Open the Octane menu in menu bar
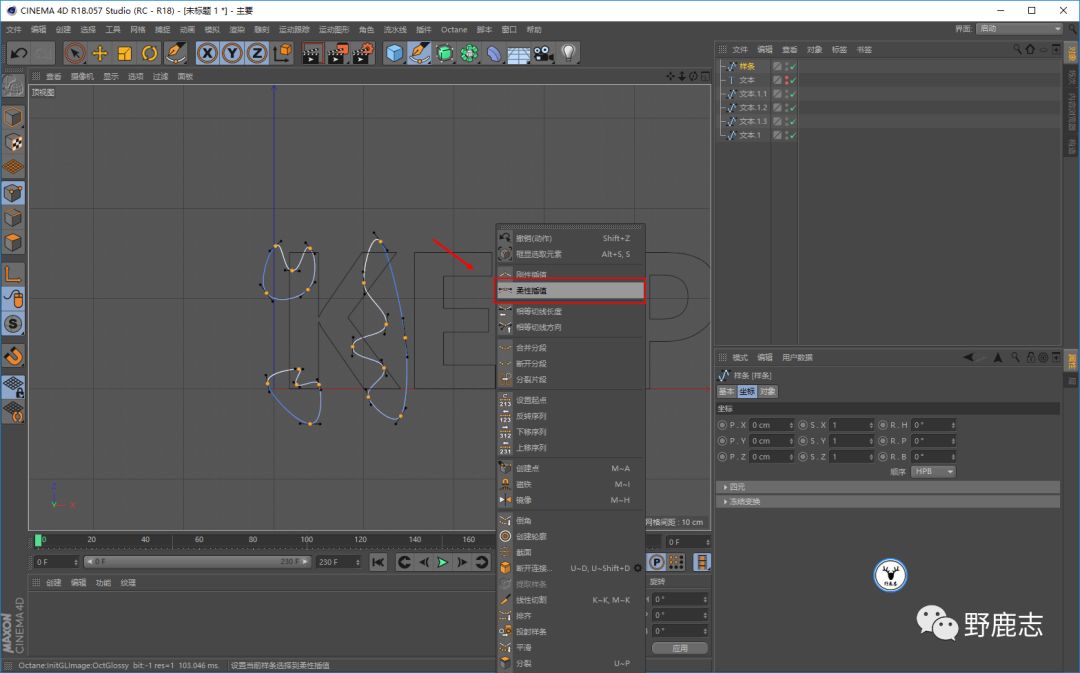The height and width of the screenshot is (673, 1080). tap(454, 30)
